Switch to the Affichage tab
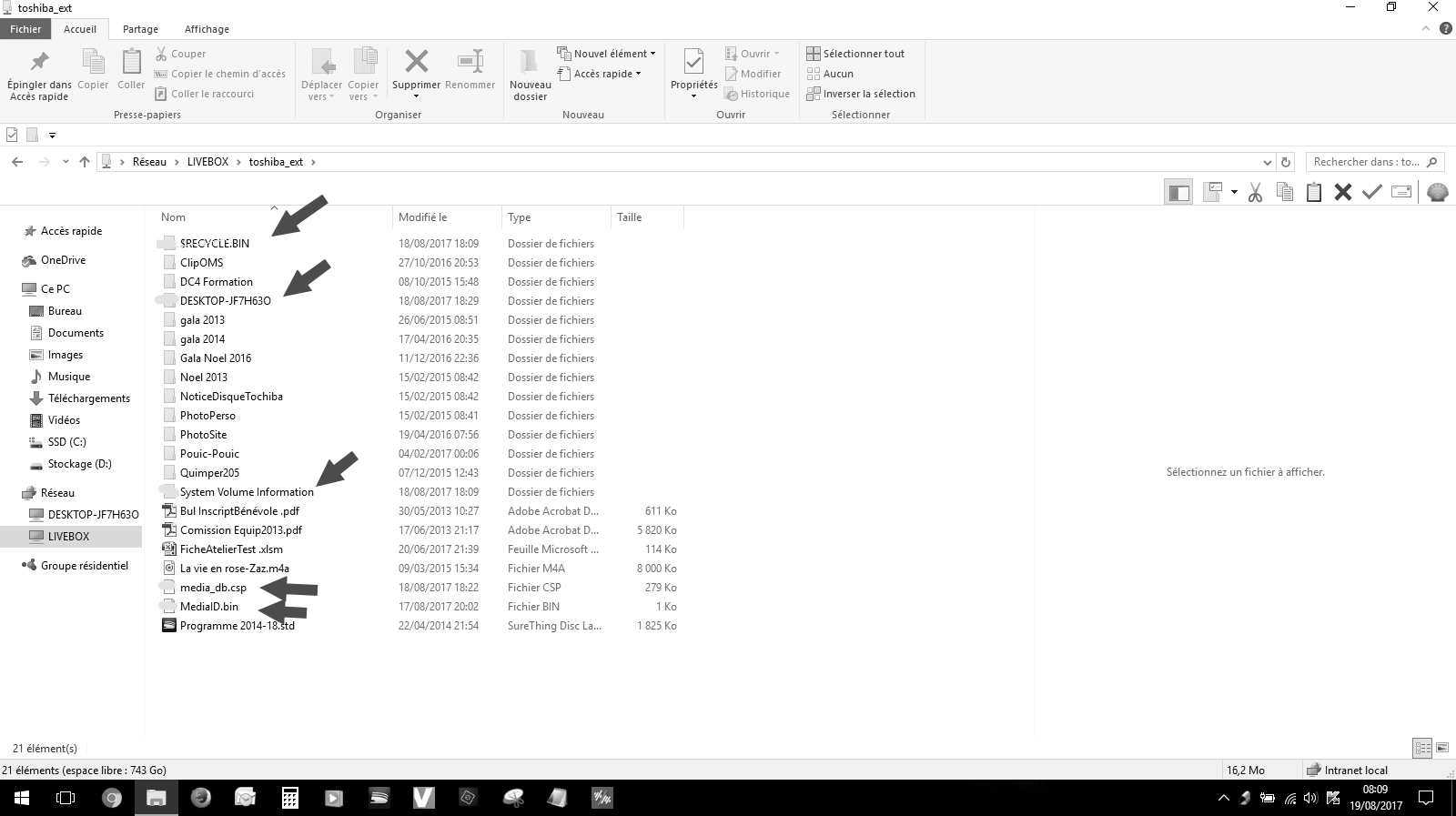The width and height of the screenshot is (1456, 816). click(207, 29)
